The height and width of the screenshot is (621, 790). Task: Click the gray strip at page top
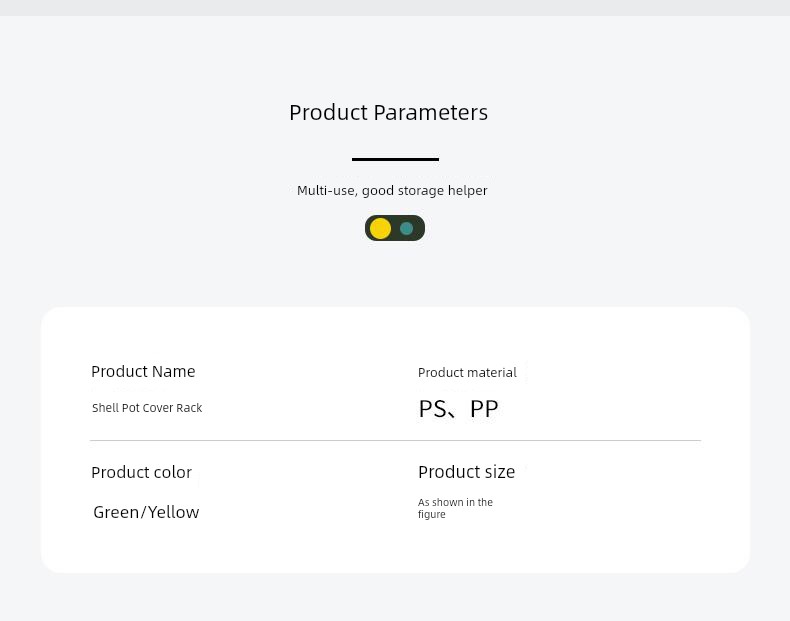click(x=395, y=7)
